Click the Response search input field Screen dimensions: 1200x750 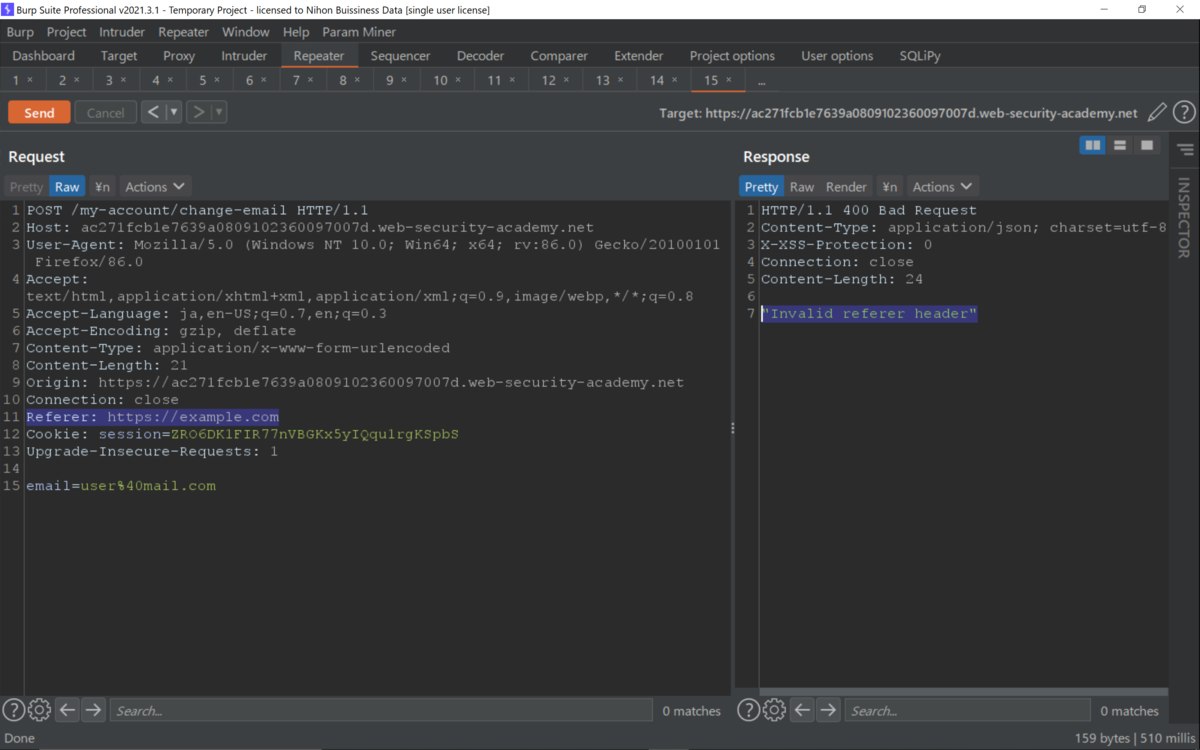point(967,710)
